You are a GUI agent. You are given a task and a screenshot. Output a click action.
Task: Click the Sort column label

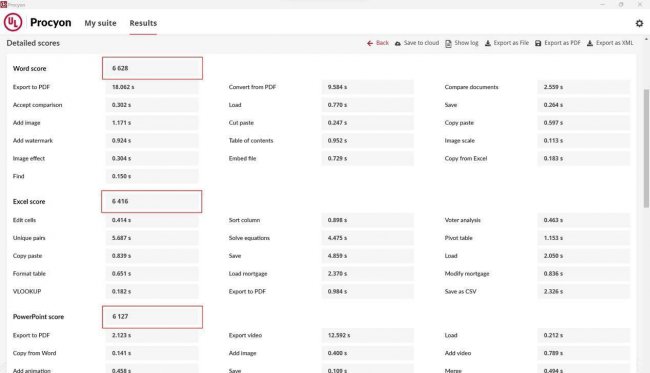(x=244, y=220)
